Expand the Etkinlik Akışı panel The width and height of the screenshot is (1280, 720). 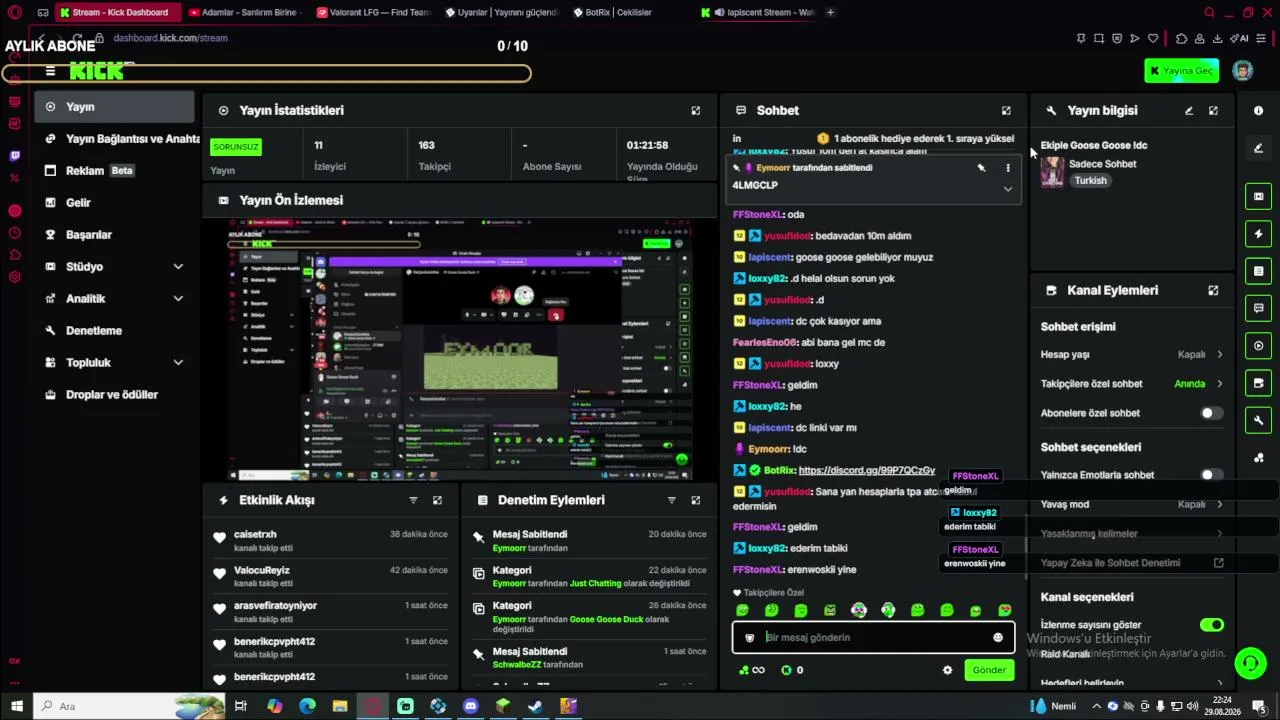click(x=437, y=500)
